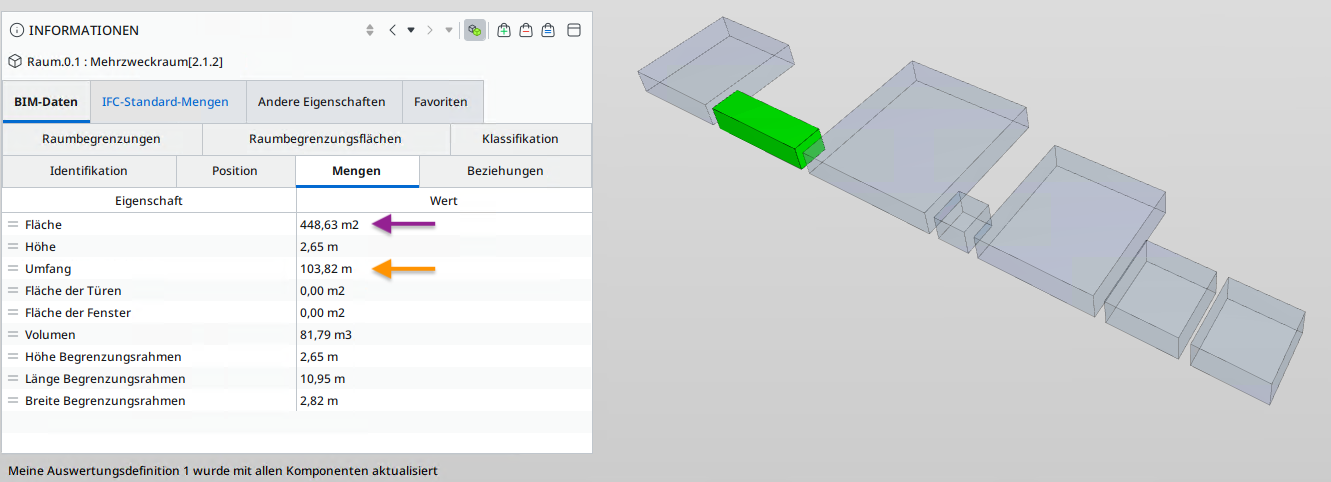Open the Position sub-tab

(x=235, y=171)
